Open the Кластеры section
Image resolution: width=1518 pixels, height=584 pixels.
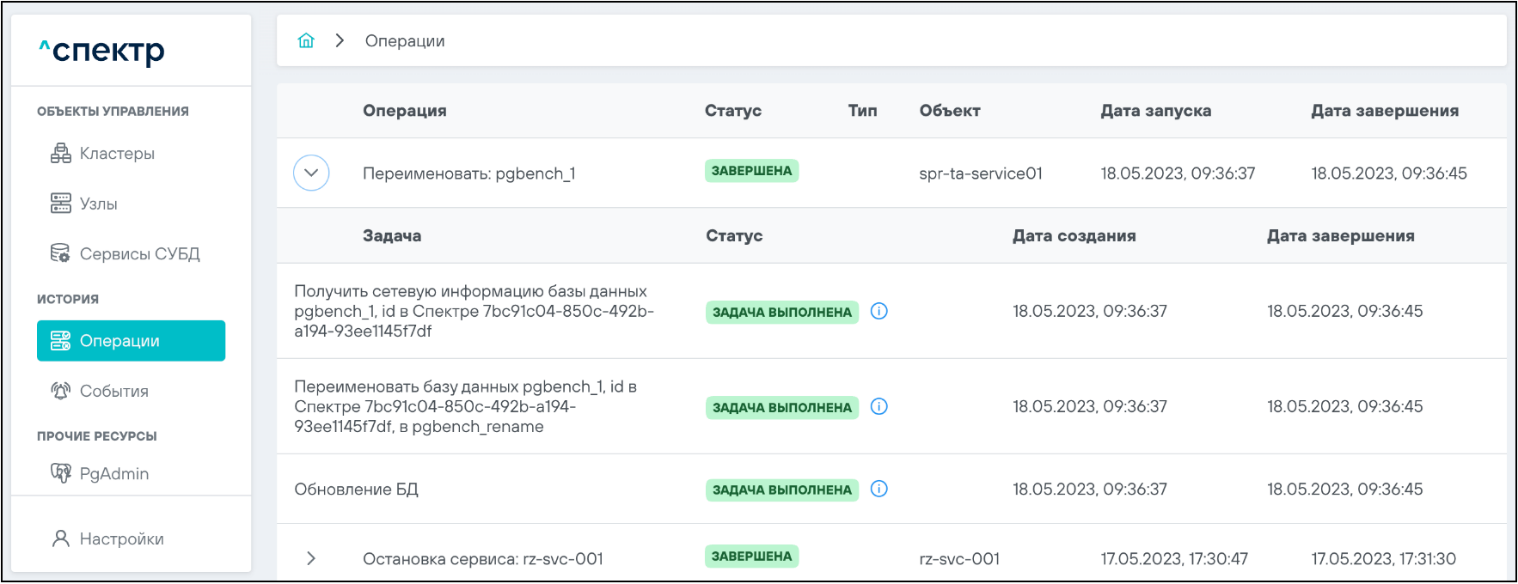tap(117, 154)
